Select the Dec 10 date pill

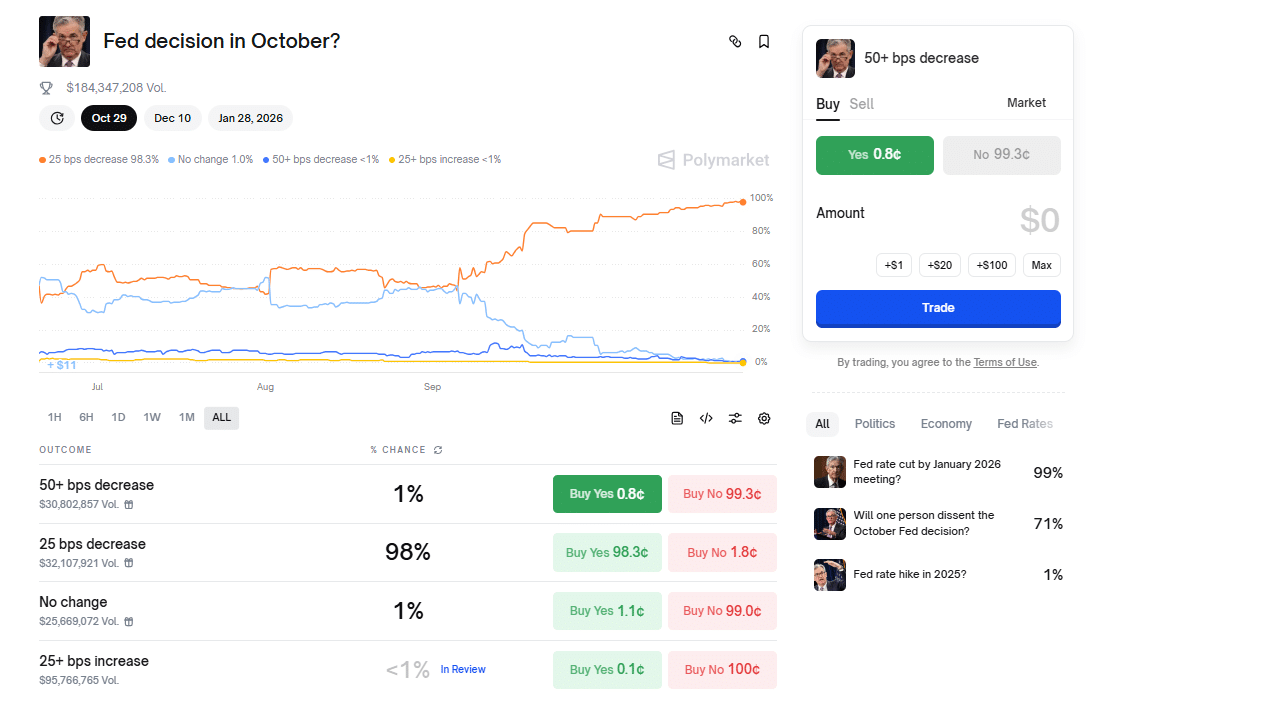click(172, 118)
